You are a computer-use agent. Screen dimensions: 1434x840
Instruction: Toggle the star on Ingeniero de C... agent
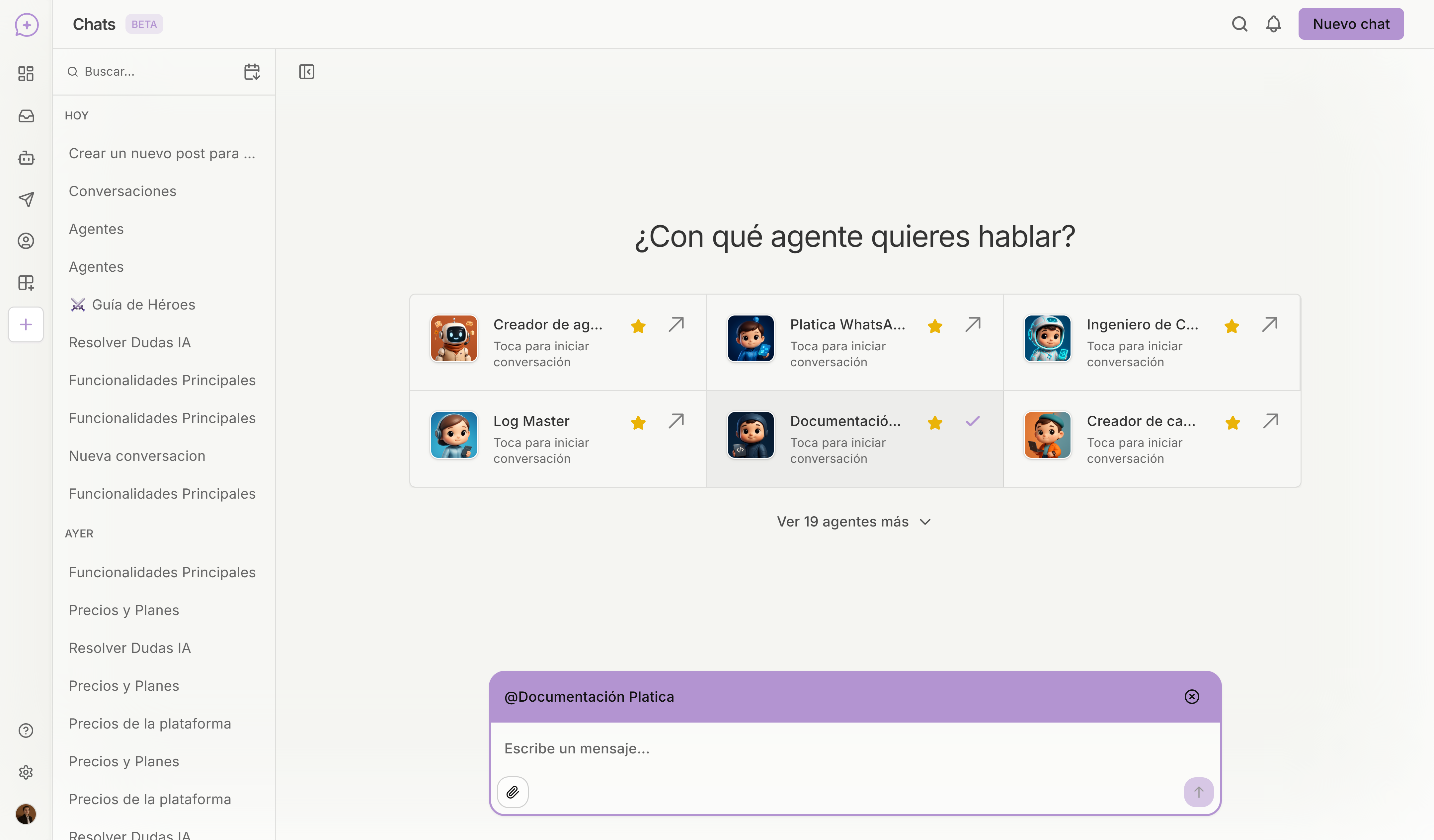[x=1232, y=325]
